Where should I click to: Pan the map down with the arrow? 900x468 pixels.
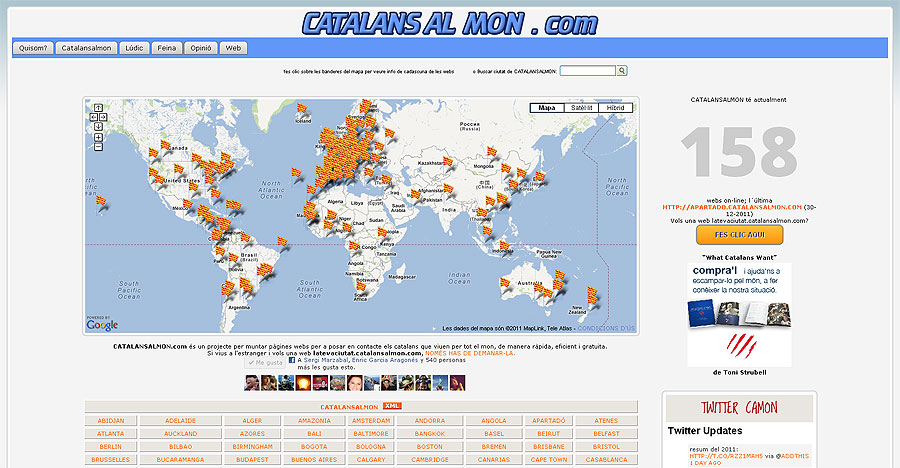tap(98, 127)
